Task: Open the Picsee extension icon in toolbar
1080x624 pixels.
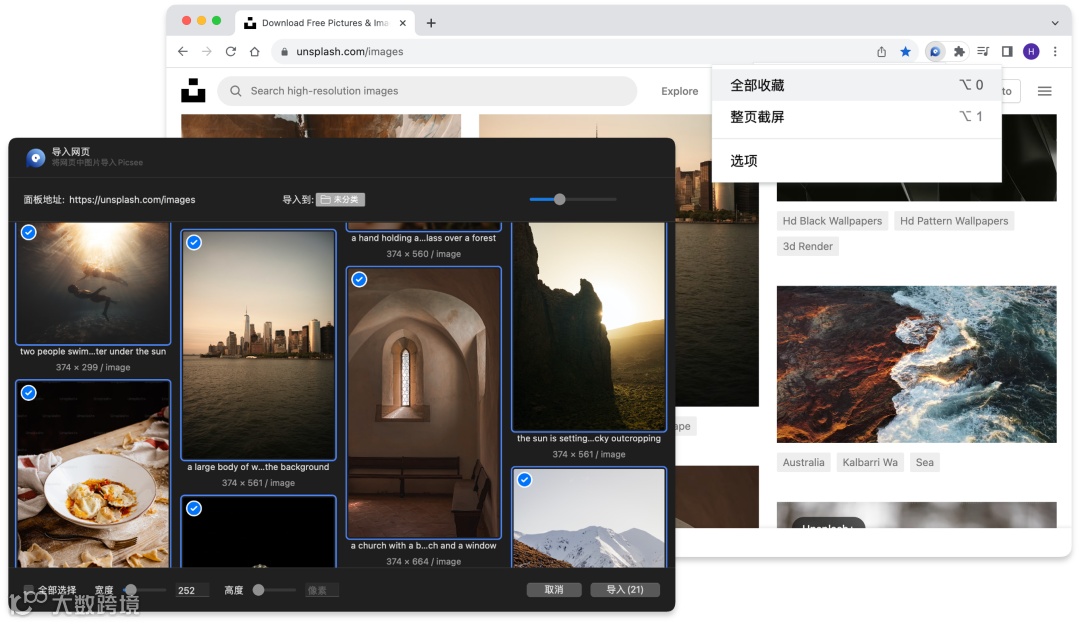Action: 935,52
